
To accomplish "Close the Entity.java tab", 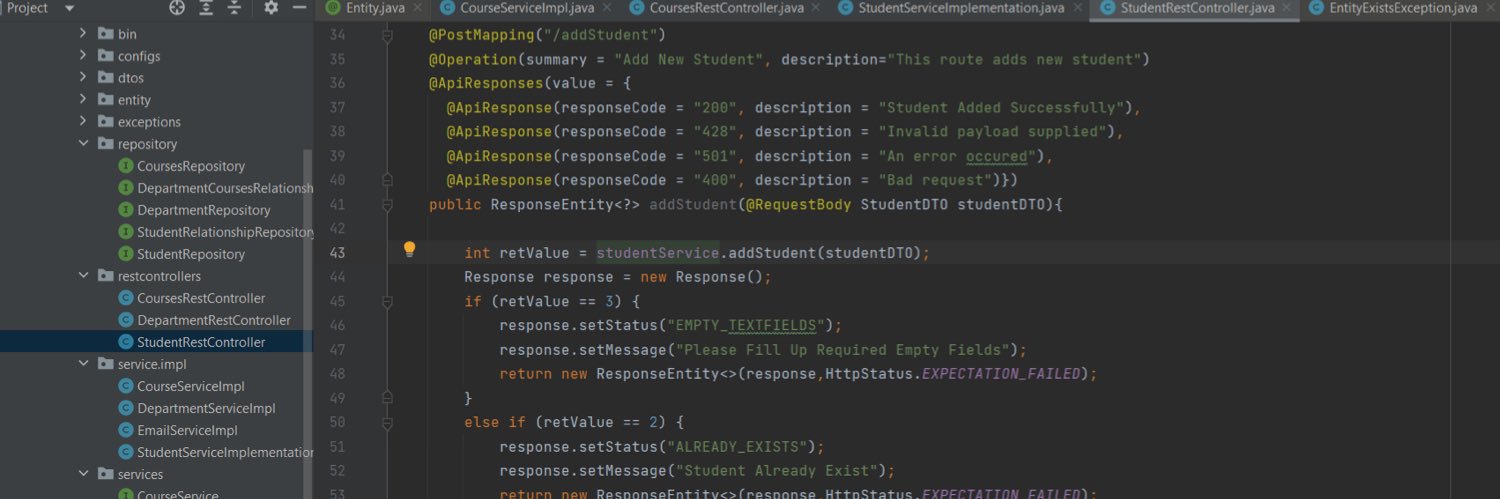I will tap(417, 8).
